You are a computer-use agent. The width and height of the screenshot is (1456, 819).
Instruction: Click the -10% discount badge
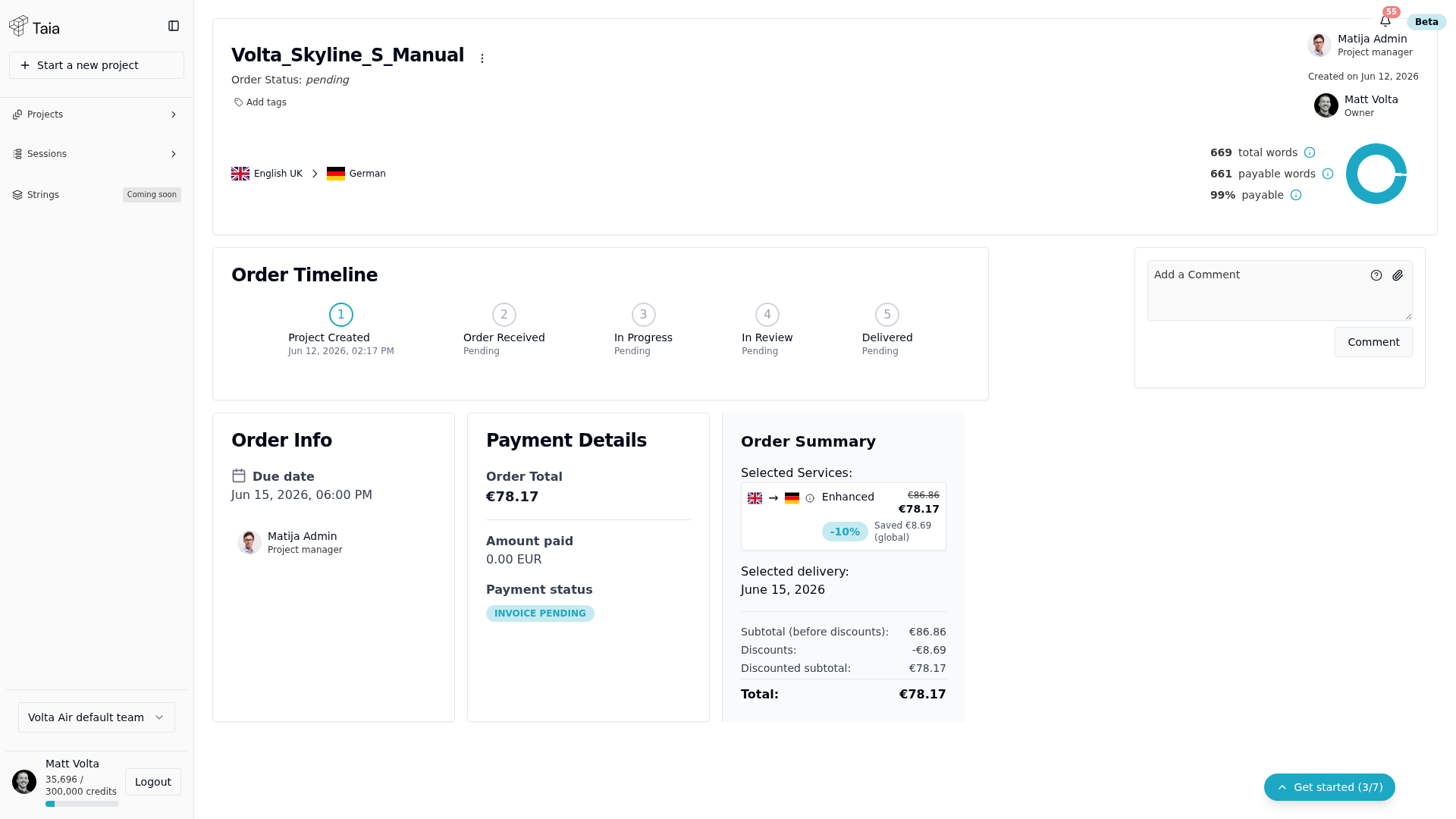coord(845,532)
